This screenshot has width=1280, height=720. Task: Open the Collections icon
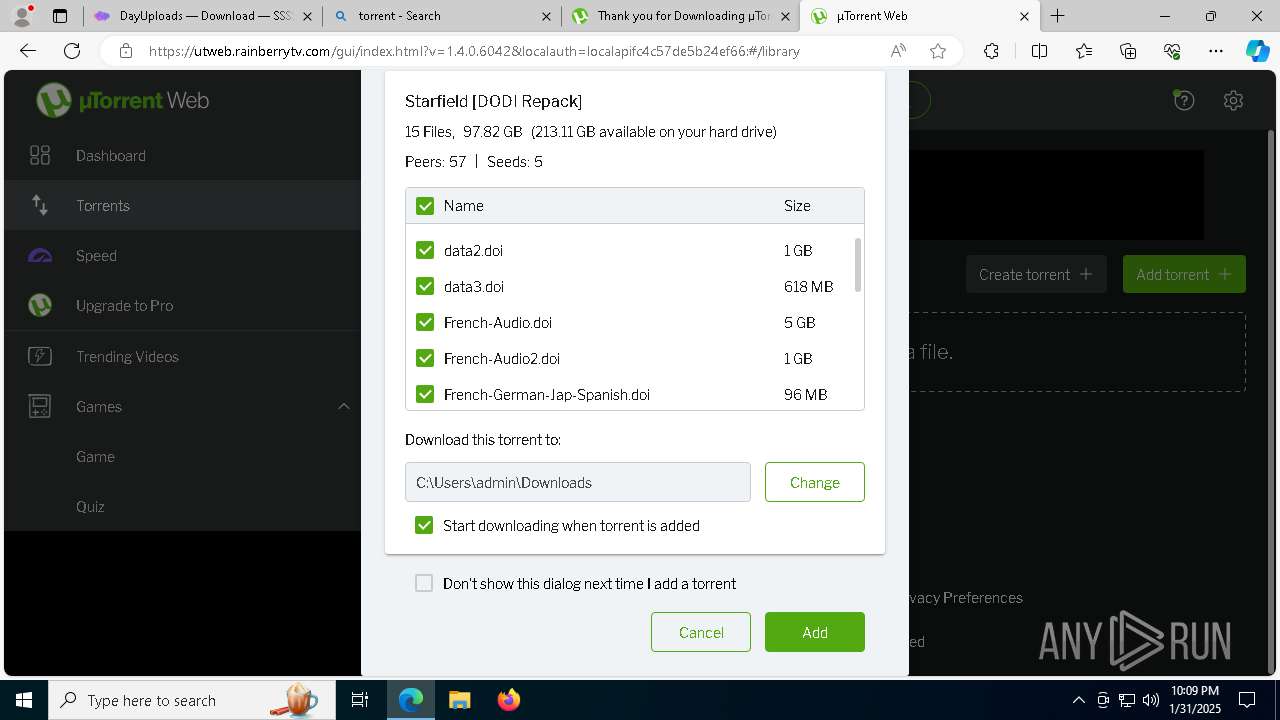(x=1128, y=51)
